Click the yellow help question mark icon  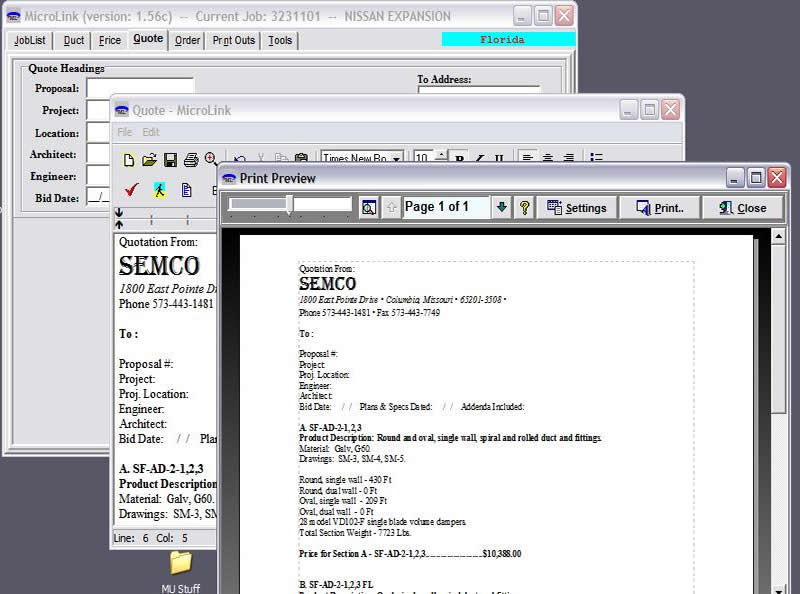524,207
